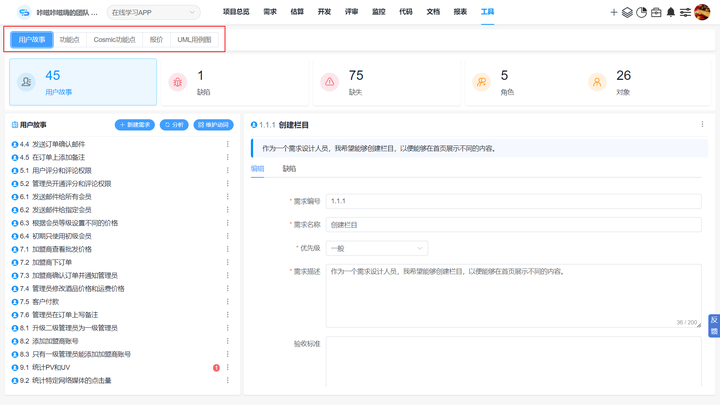Click the 新建需求 button

[135, 125]
